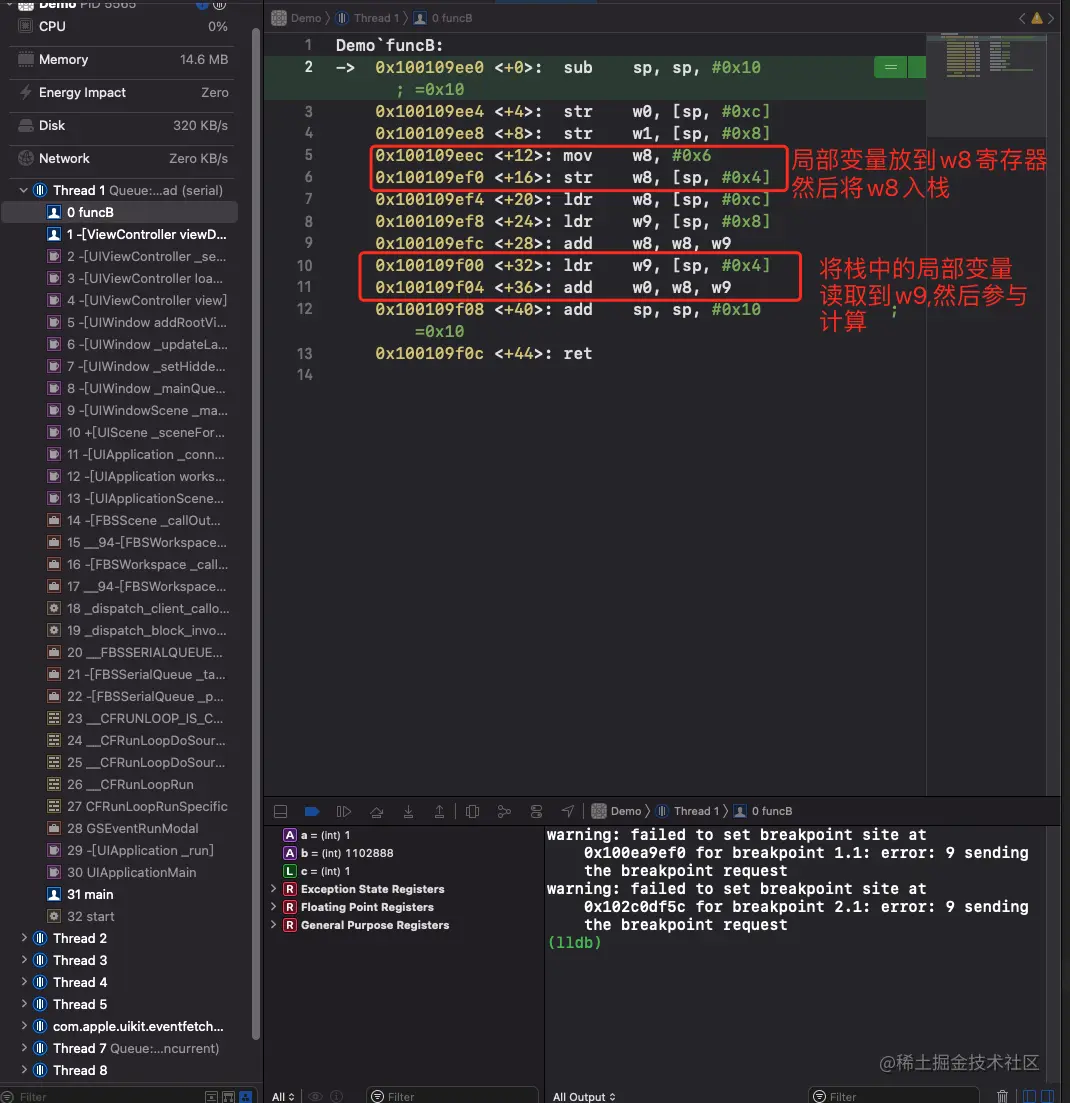Click Demo in editor jump bar

point(297,18)
